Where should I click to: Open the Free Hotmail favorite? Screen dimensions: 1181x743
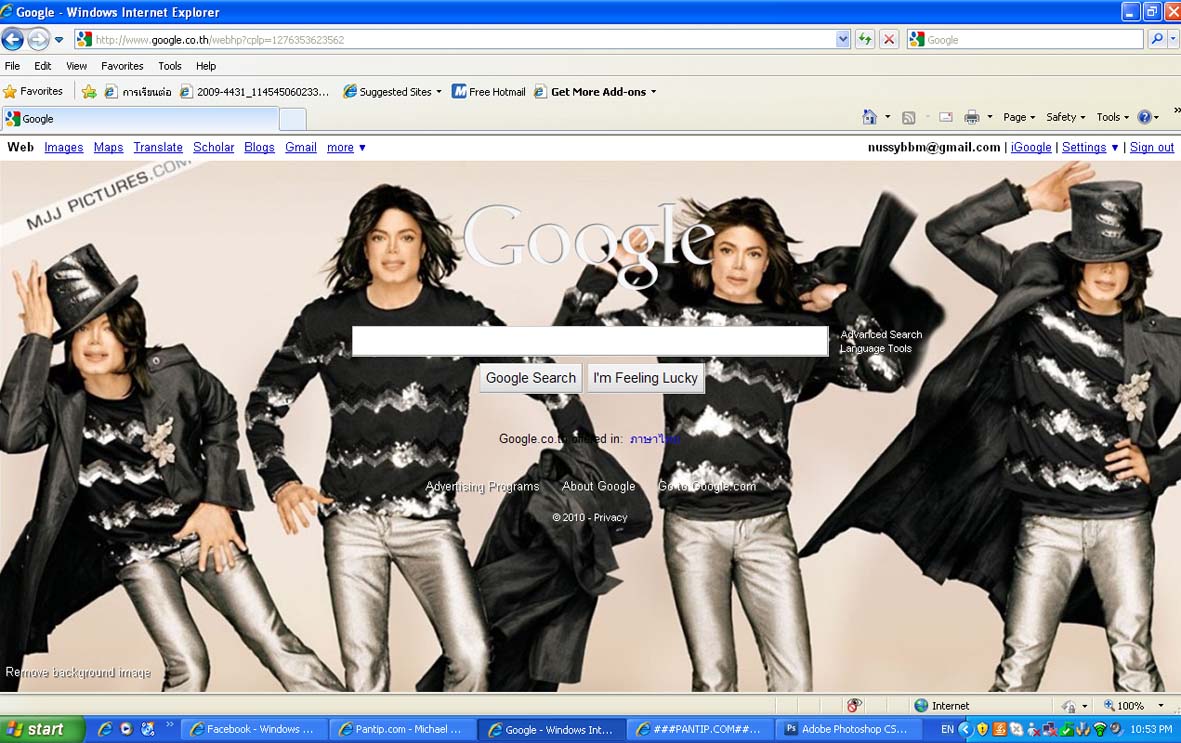click(488, 92)
